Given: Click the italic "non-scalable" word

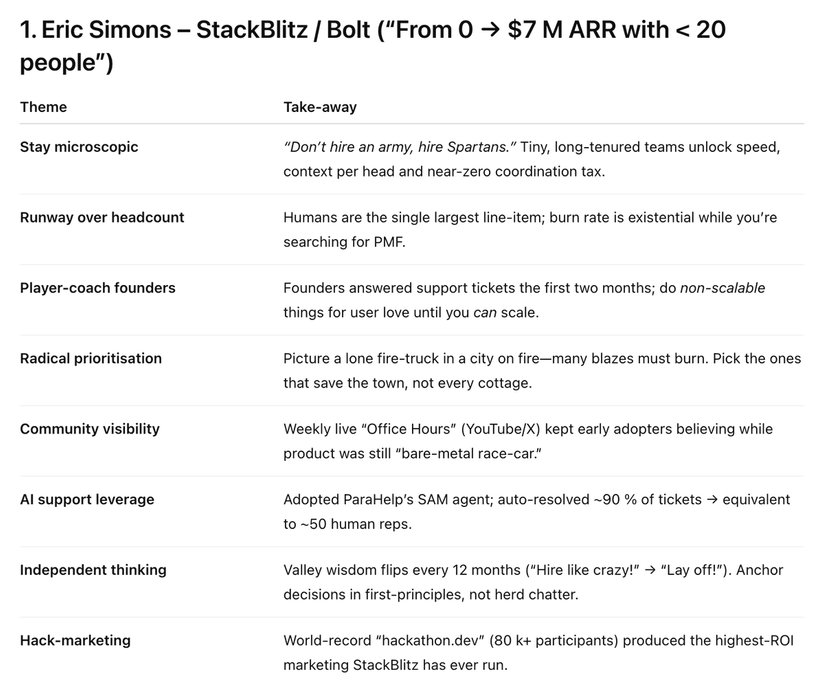Looking at the screenshot, I should [722, 288].
